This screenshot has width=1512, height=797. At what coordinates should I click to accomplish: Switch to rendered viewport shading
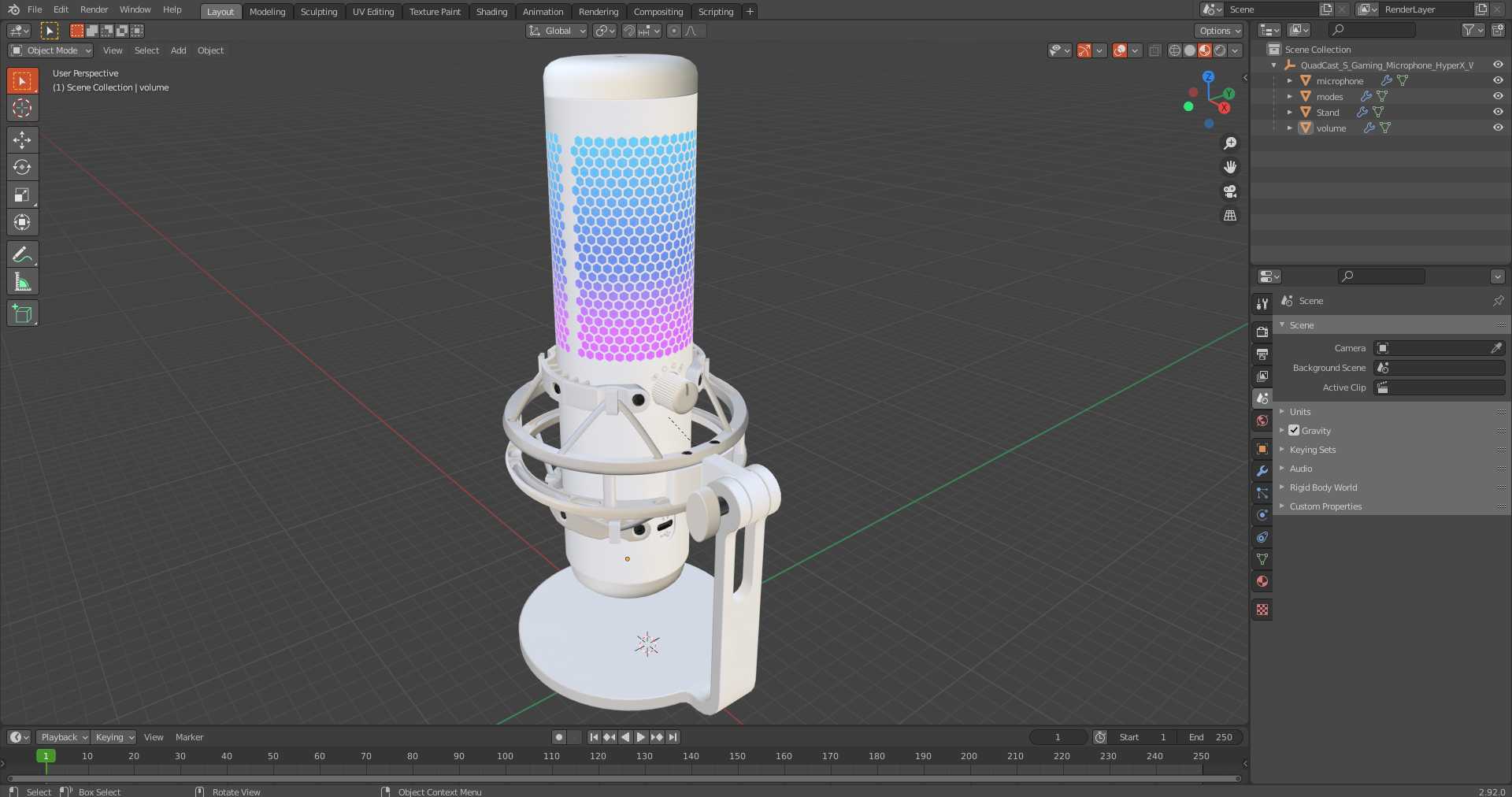tap(1220, 50)
